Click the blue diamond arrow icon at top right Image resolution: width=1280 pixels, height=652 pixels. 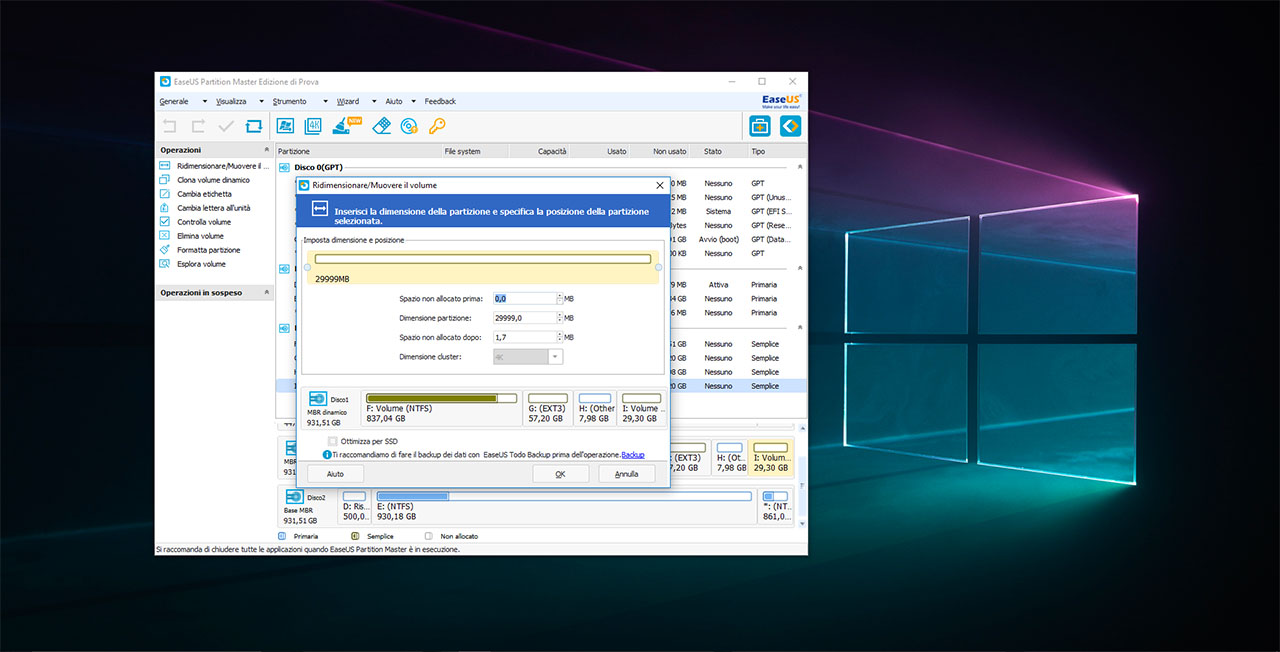(x=791, y=126)
